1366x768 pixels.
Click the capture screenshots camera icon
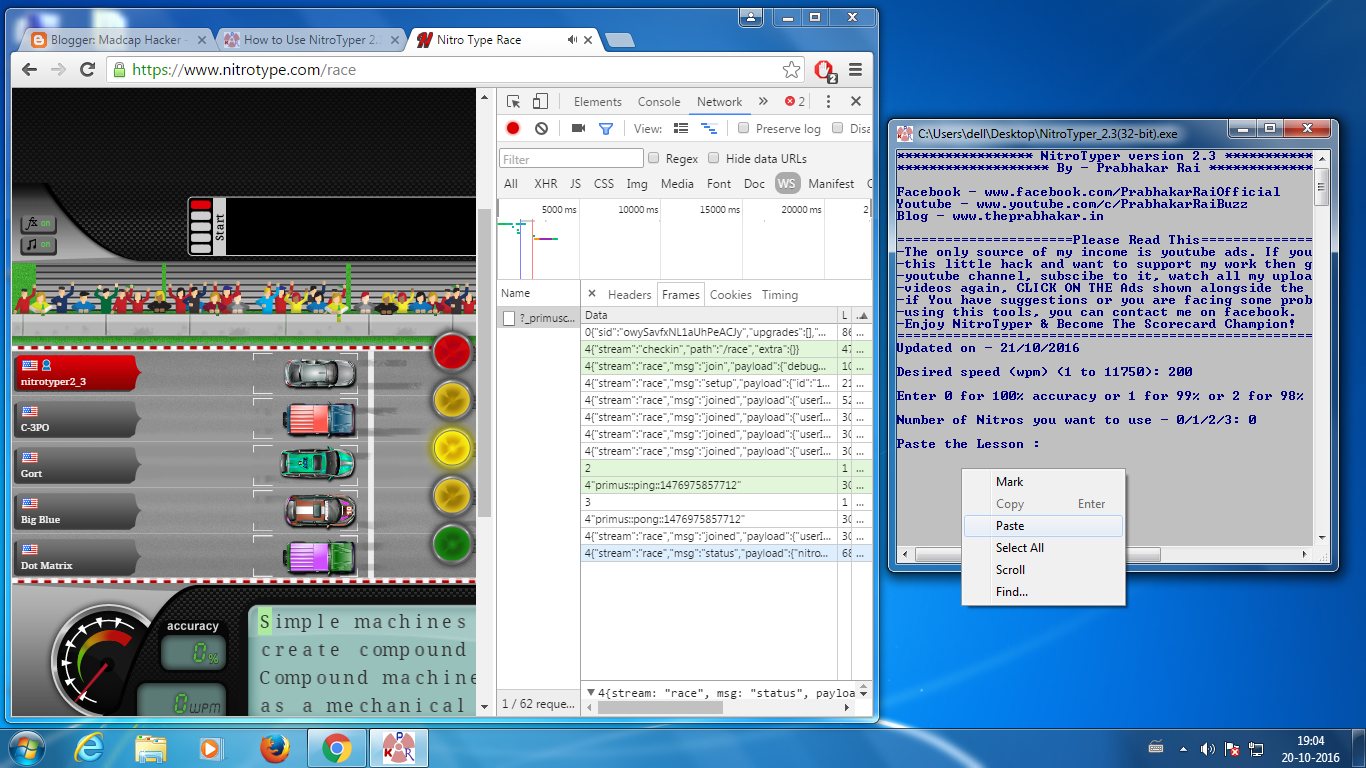tap(578, 128)
